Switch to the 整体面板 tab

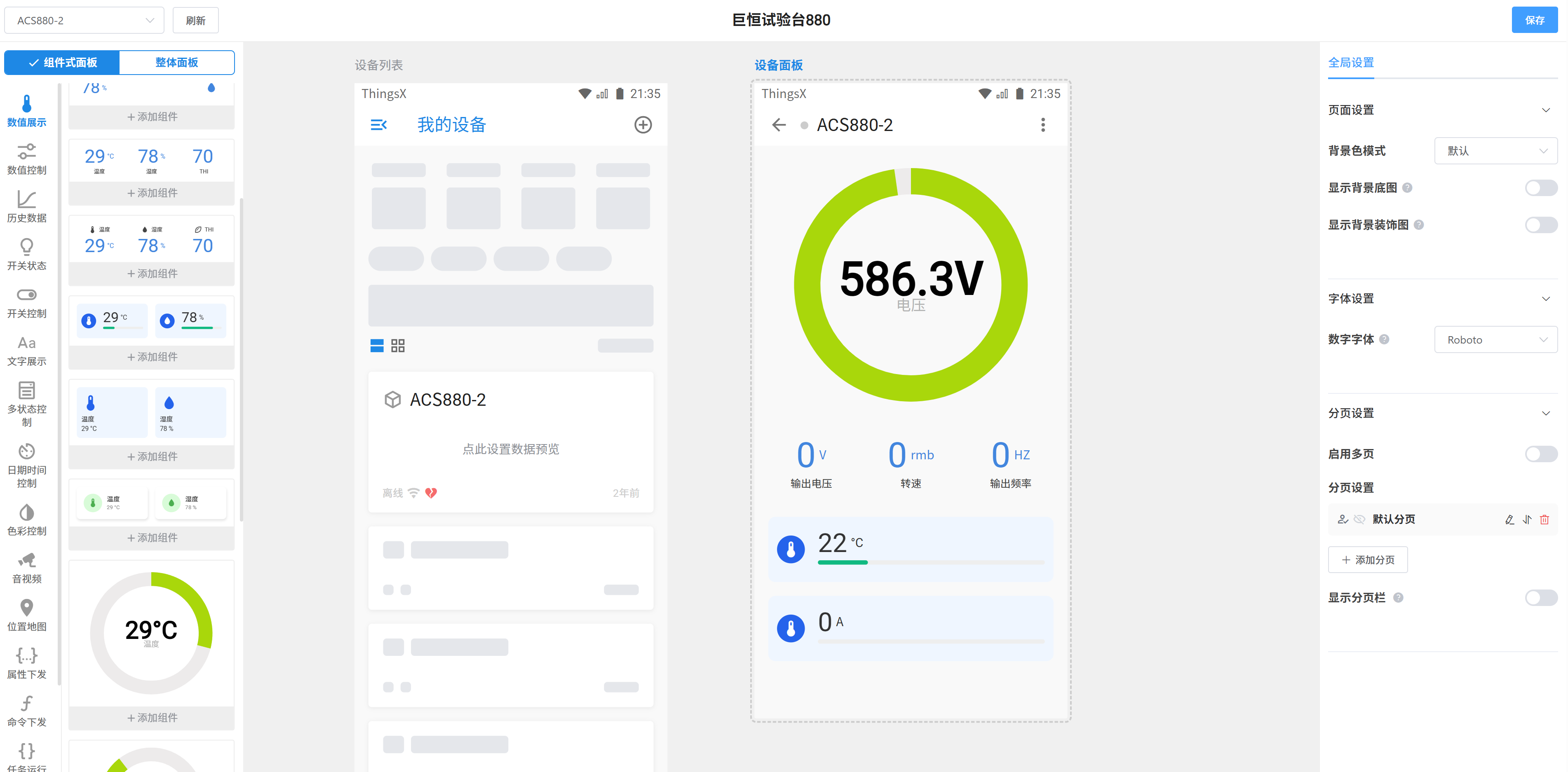click(x=176, y=62)
